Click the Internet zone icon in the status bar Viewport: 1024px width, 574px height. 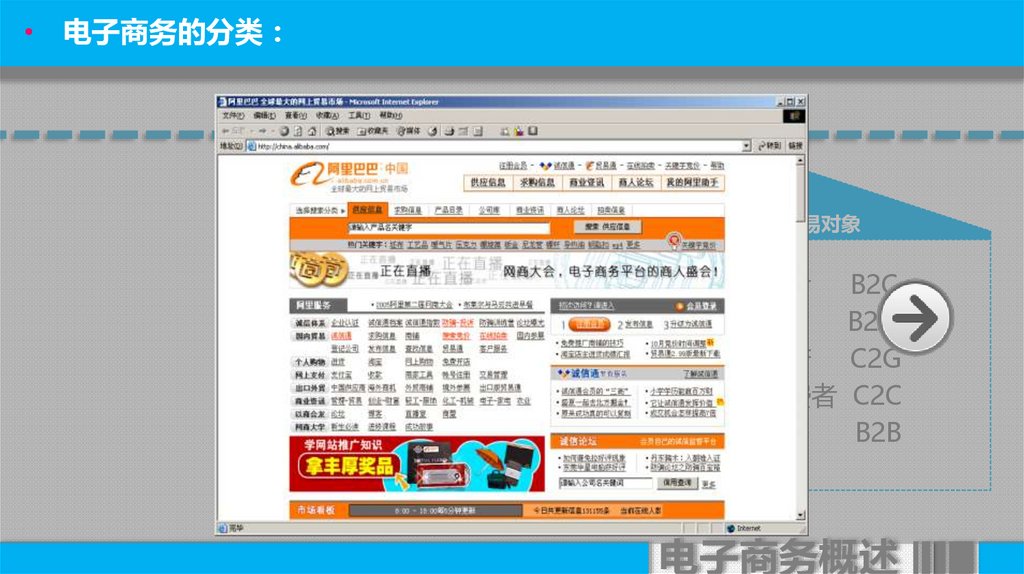[731, 528]
